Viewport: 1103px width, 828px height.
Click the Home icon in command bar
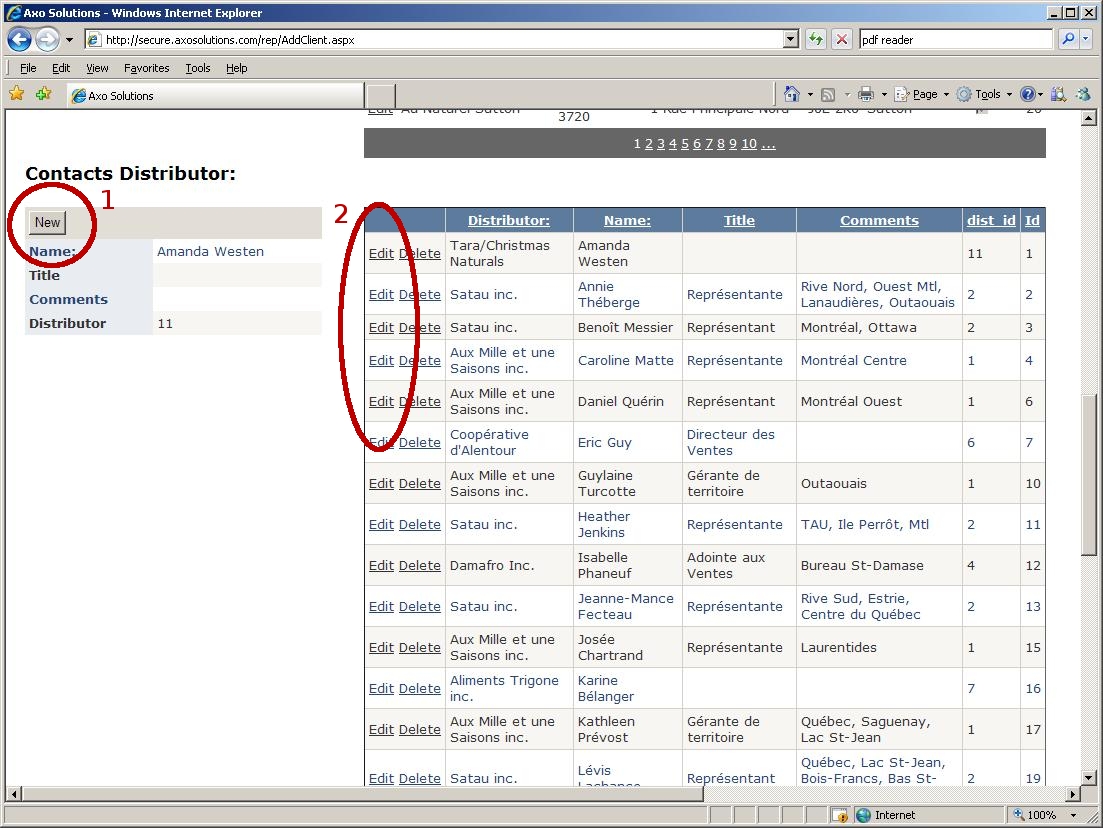point(792,94)
